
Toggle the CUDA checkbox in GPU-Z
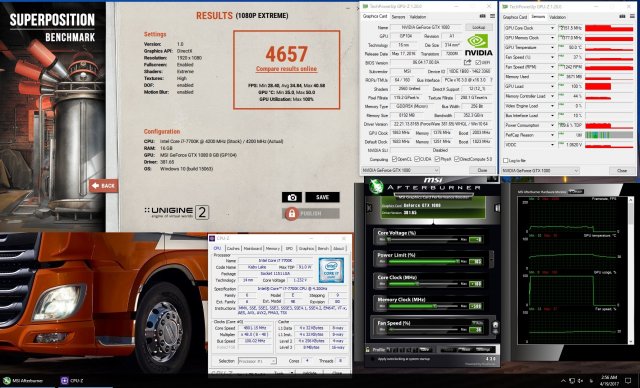coord(417,159)
